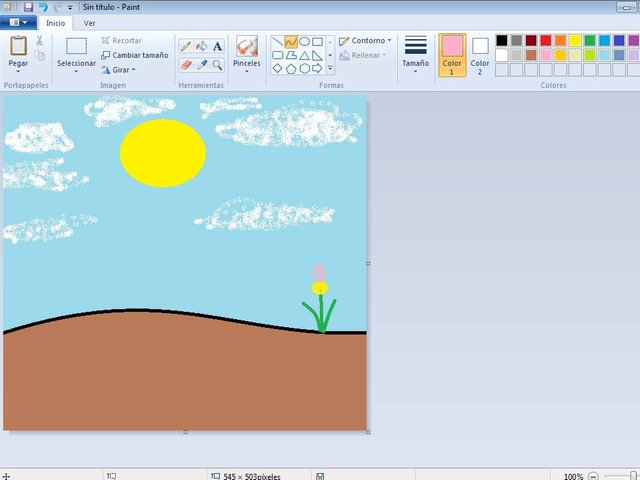Image resolution: width=640 pixels, height=480 pixels.
Task: Pick the pink color swatch
Action: coord(546,55)
